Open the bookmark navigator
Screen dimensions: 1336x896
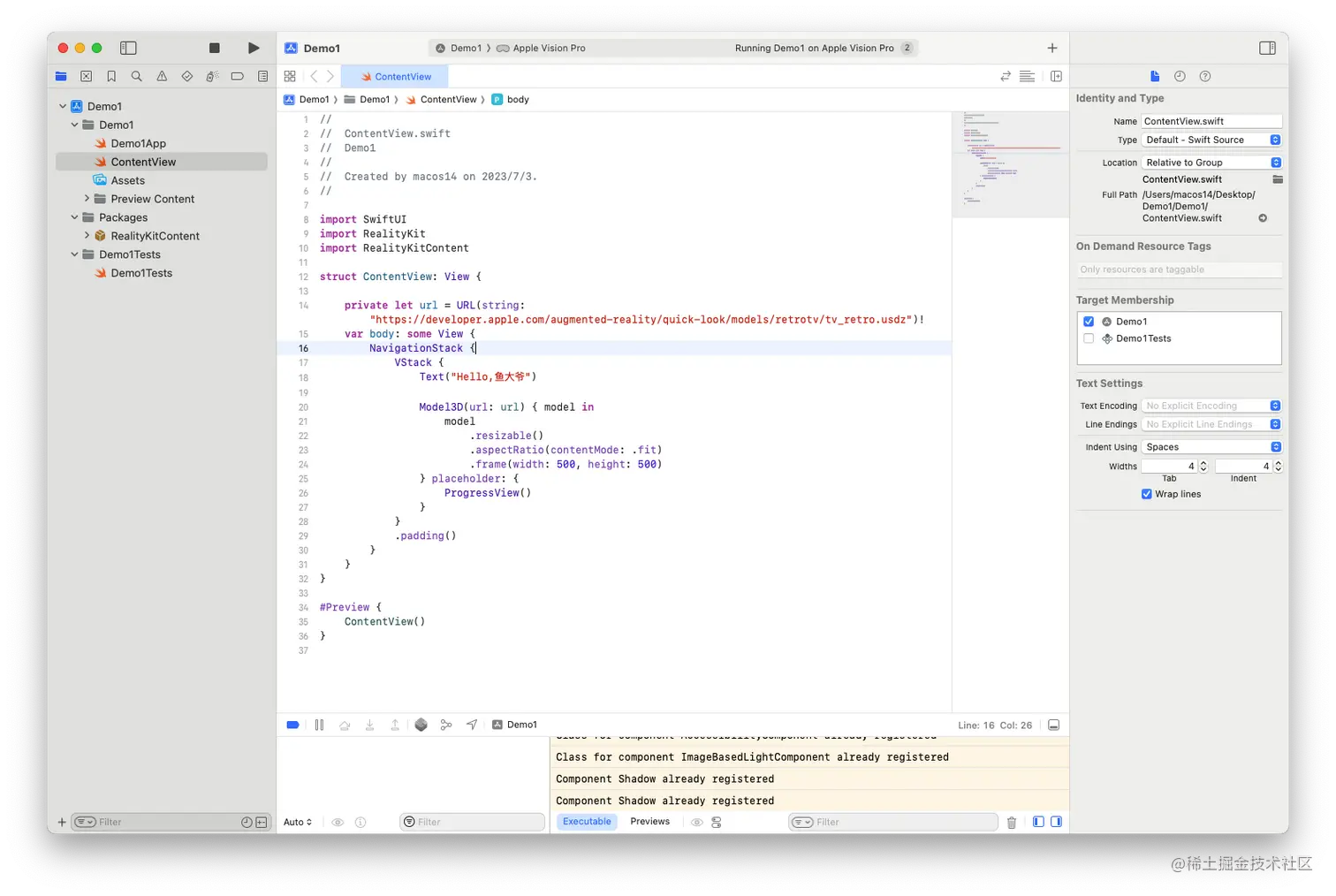coord(111,77)
